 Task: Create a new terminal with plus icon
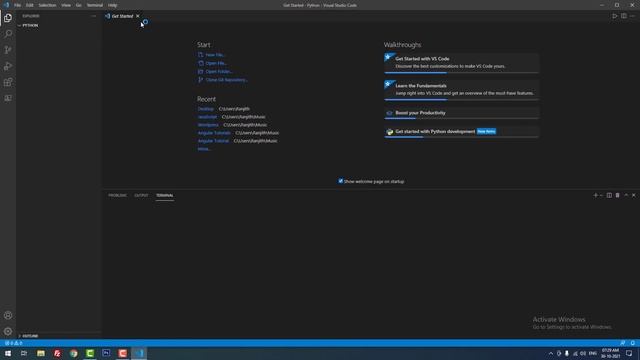596,196
